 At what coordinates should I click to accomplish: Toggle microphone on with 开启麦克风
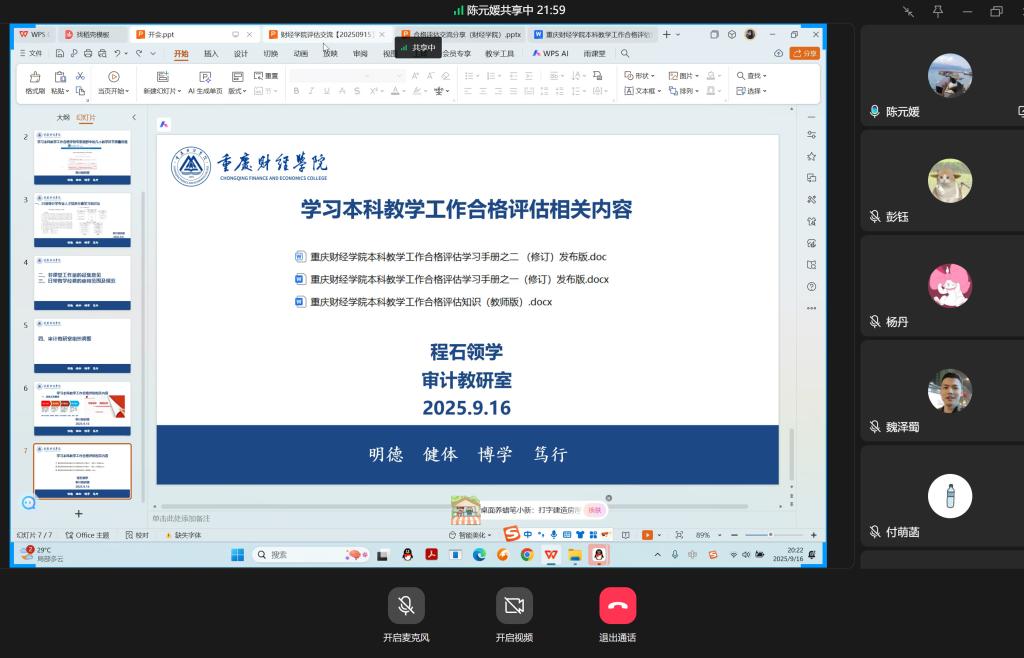point(406,606)
